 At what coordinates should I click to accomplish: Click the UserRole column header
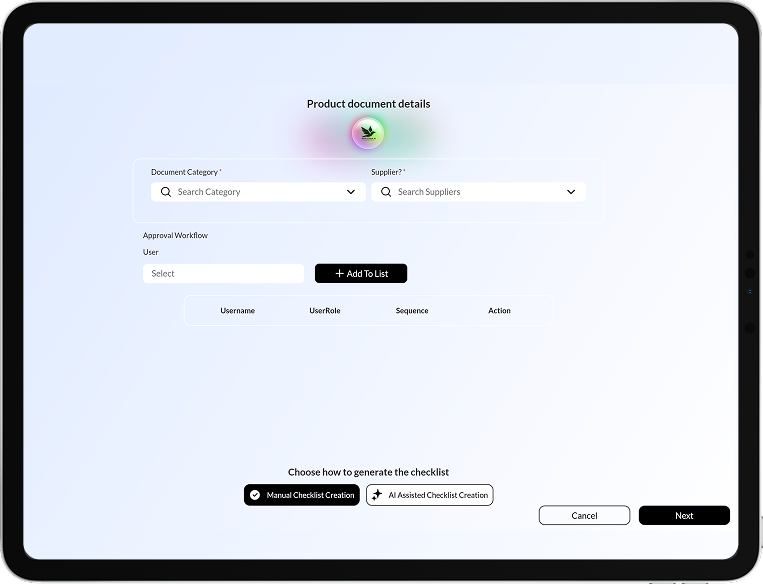pyautogui.click(x=325, y=311)
